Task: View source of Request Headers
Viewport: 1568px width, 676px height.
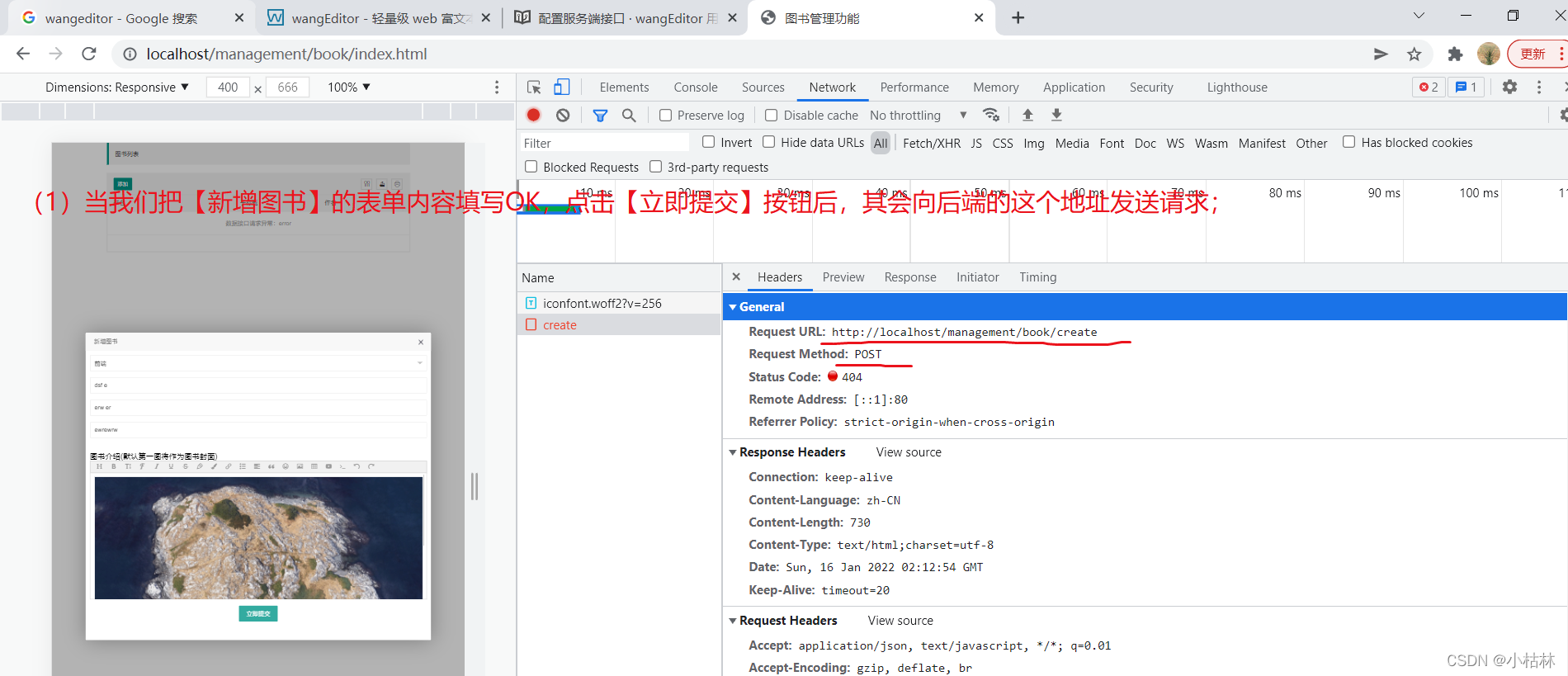Action: click(x=900, y=621)
